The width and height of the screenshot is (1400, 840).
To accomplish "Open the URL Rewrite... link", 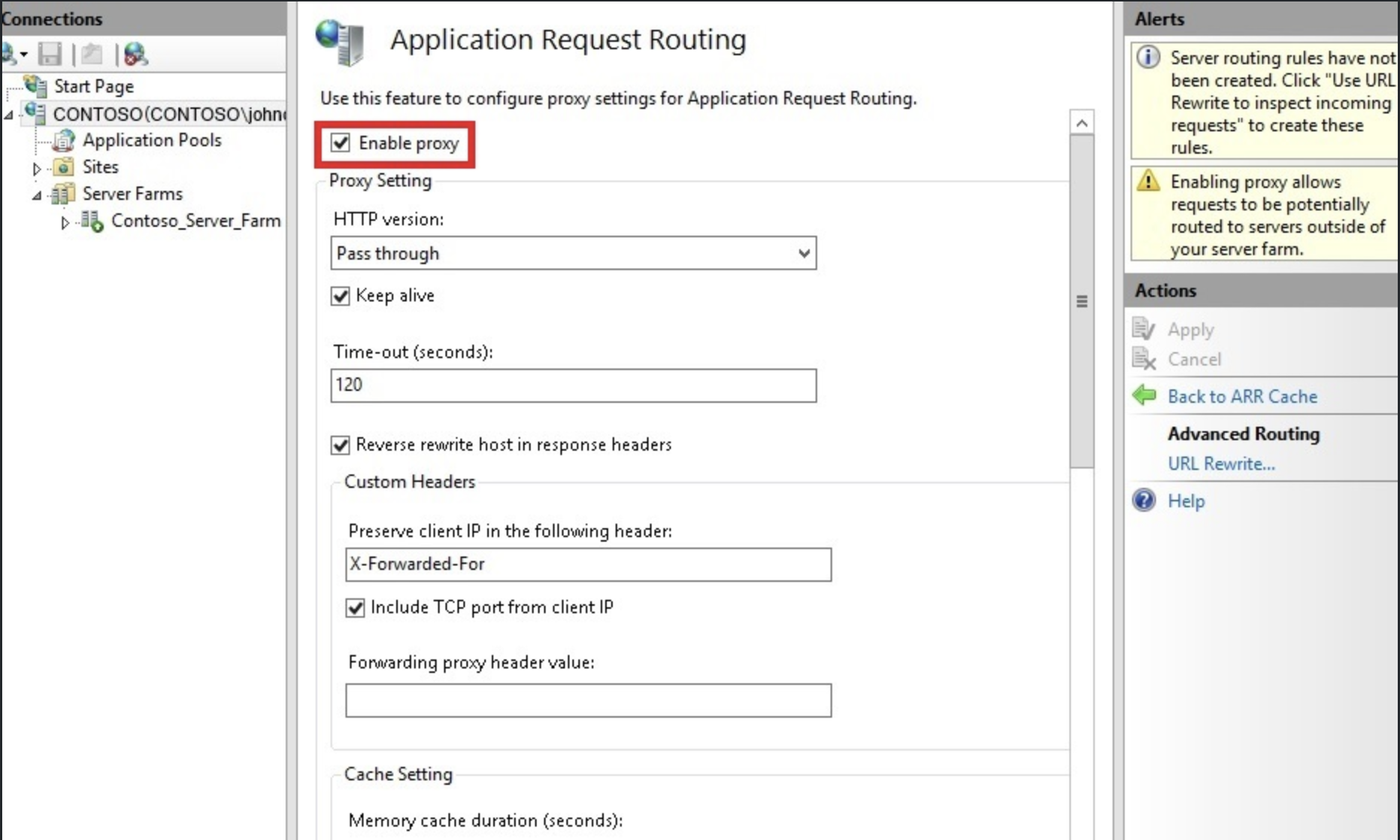I will coord(1222,463).
